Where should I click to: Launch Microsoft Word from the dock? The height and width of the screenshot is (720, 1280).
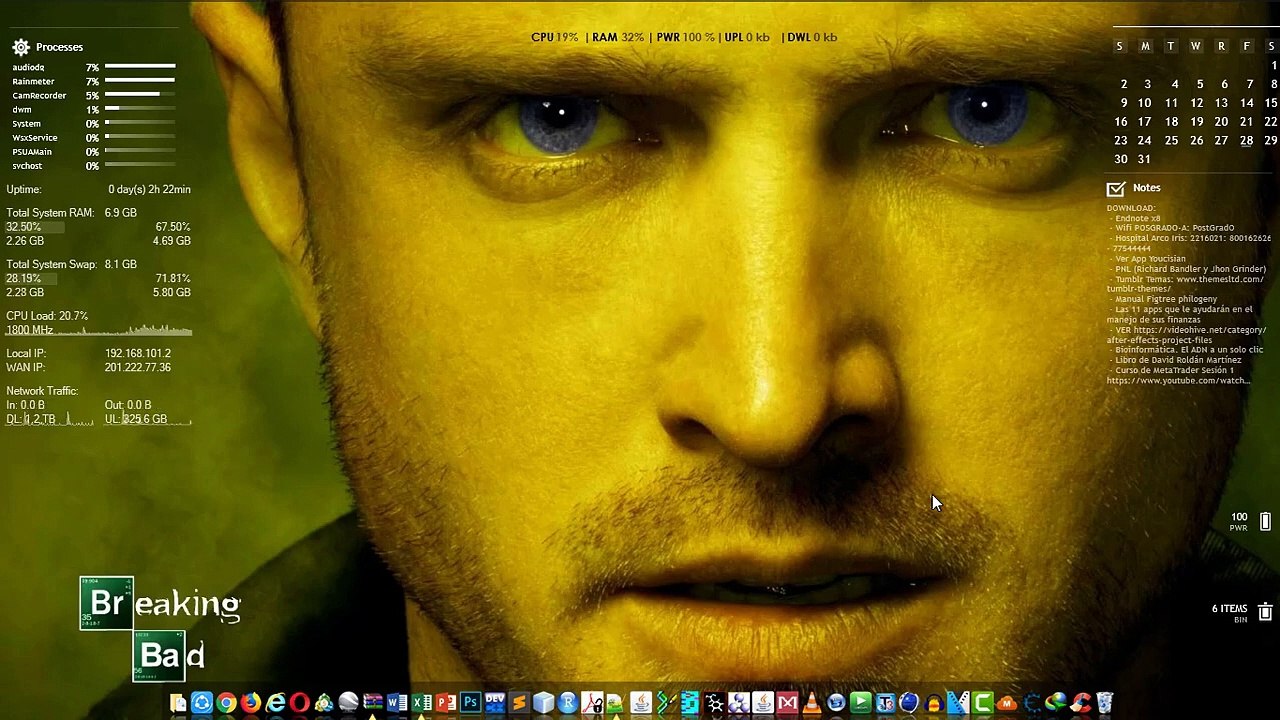click(397, 703)
